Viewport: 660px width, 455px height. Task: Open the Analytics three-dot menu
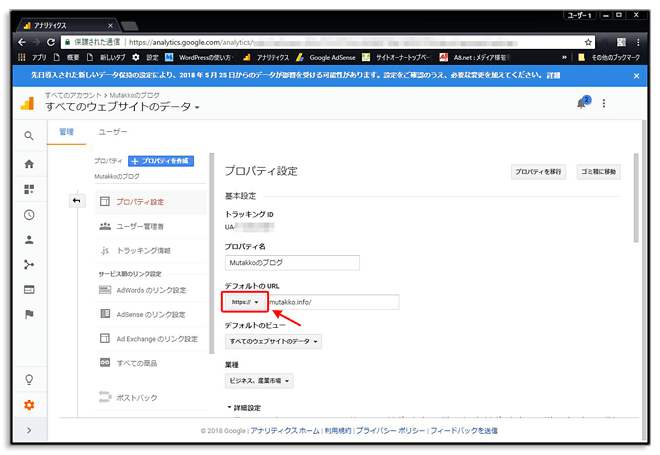tap(604, 103)
